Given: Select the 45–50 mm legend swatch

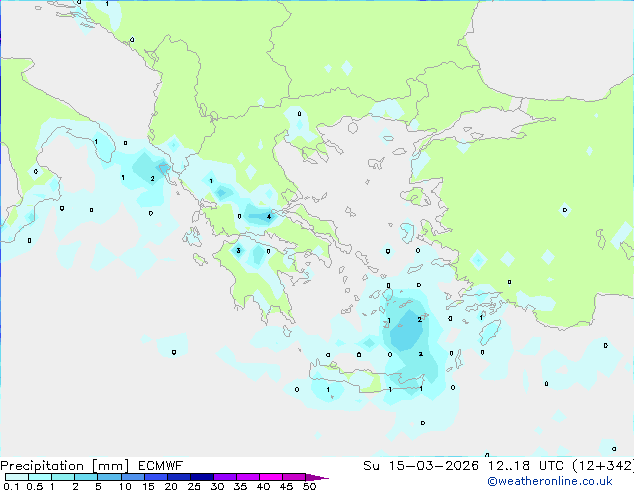Looking at the screenshot, I should tap(294, 477).
